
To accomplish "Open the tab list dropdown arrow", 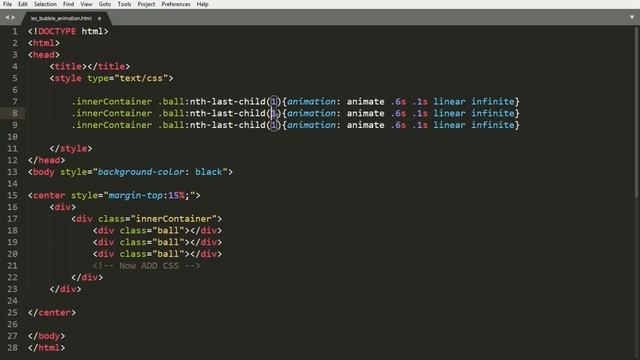I will tap(632, 17).
